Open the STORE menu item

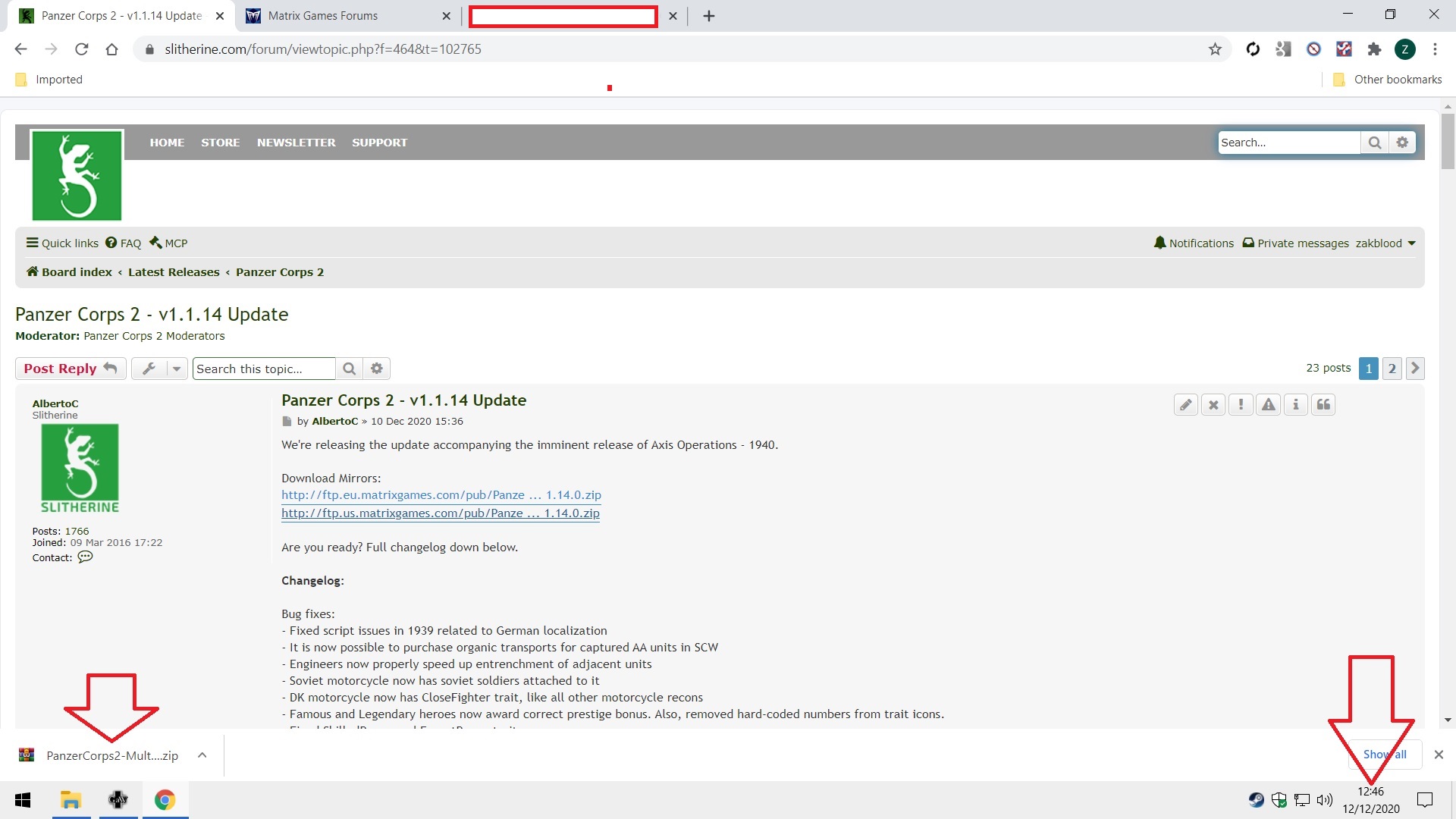pyautogui.click(x=220, y=143)
